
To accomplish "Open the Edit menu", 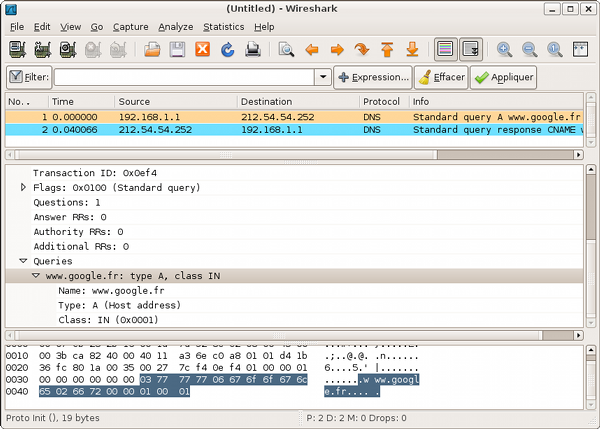I will click(x=42, y=27).
